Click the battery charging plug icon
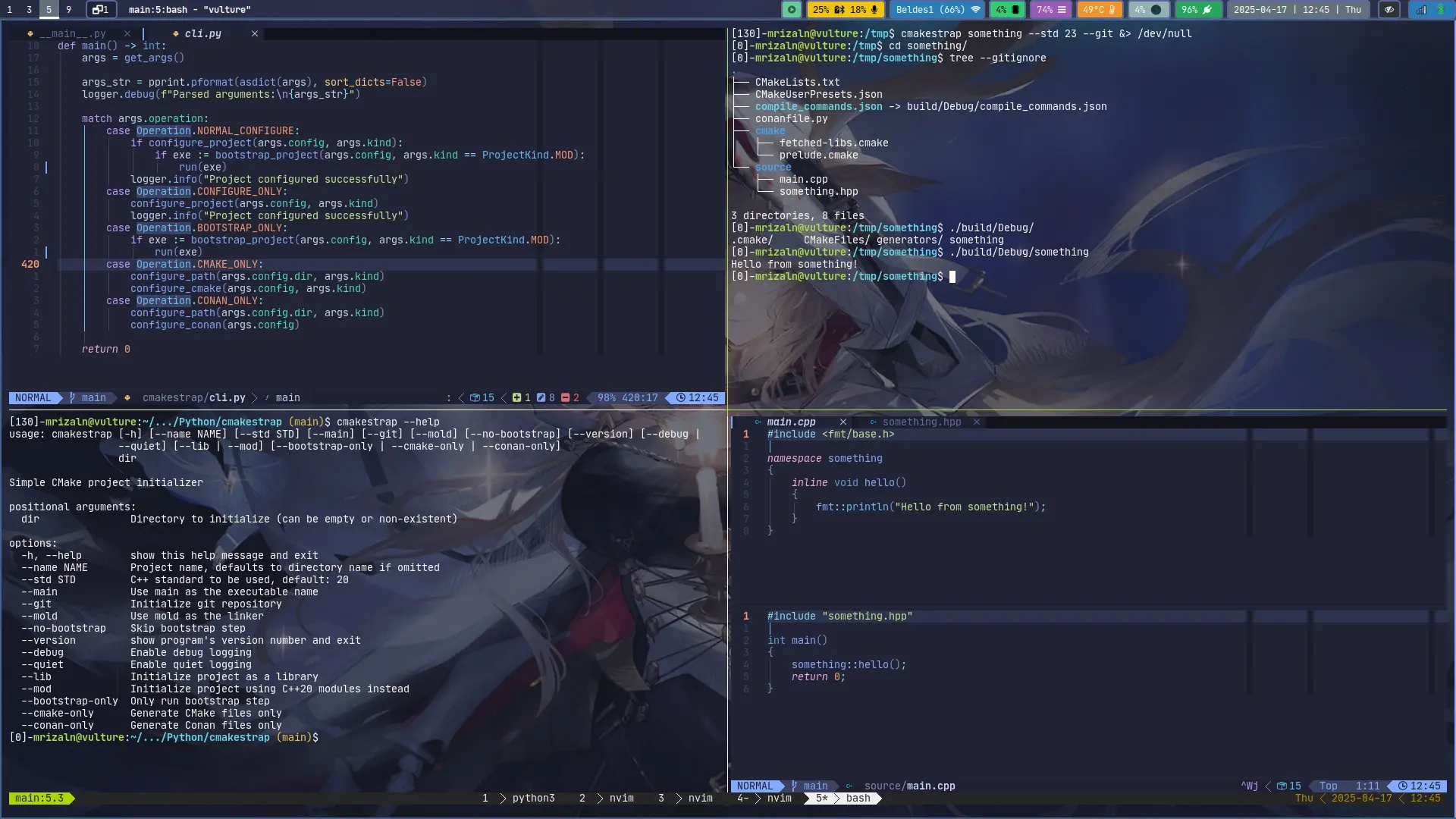 (x=1207, y=10)
